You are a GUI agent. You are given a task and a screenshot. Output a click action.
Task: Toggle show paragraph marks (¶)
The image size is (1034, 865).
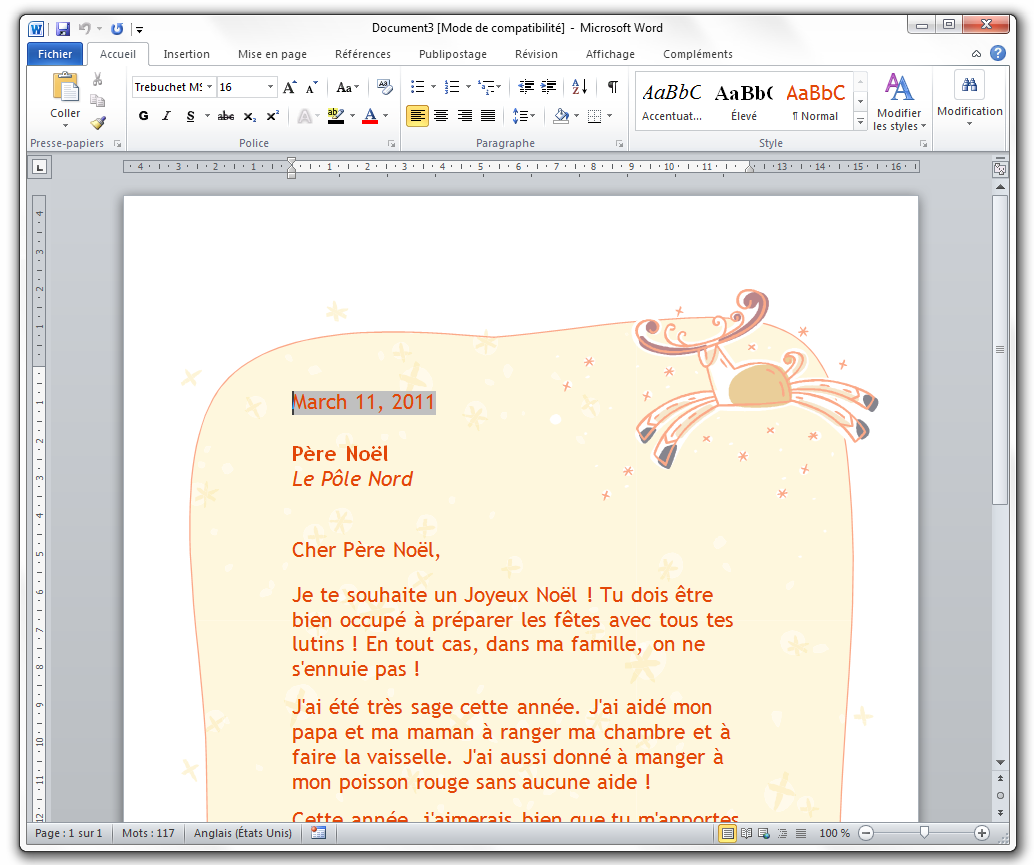pyautogui.click(x=613, y=87)
